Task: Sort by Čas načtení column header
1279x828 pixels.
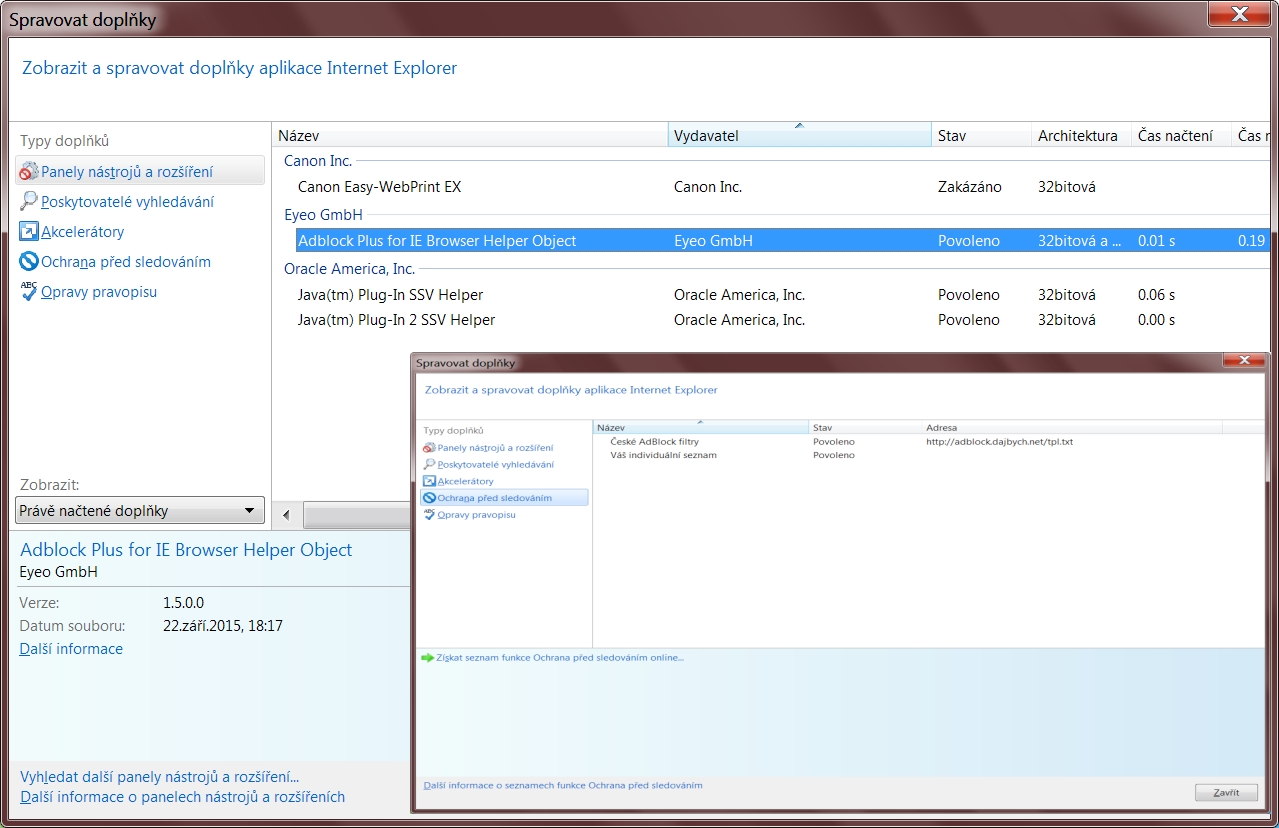Action: [x=1181, y=135]
